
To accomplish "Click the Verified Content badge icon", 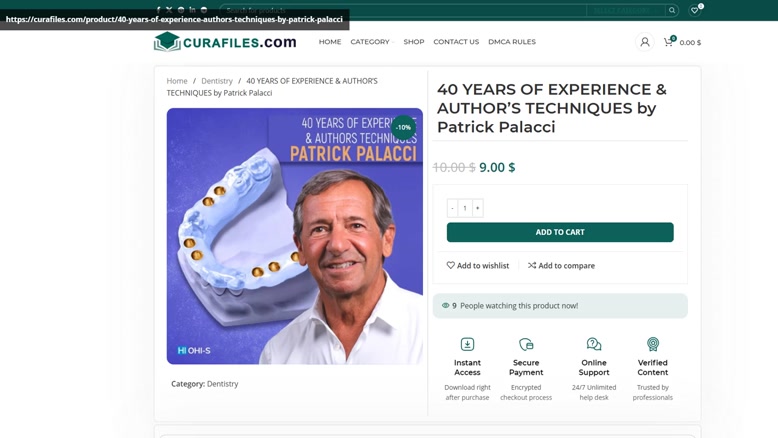I will pos(653,344).
